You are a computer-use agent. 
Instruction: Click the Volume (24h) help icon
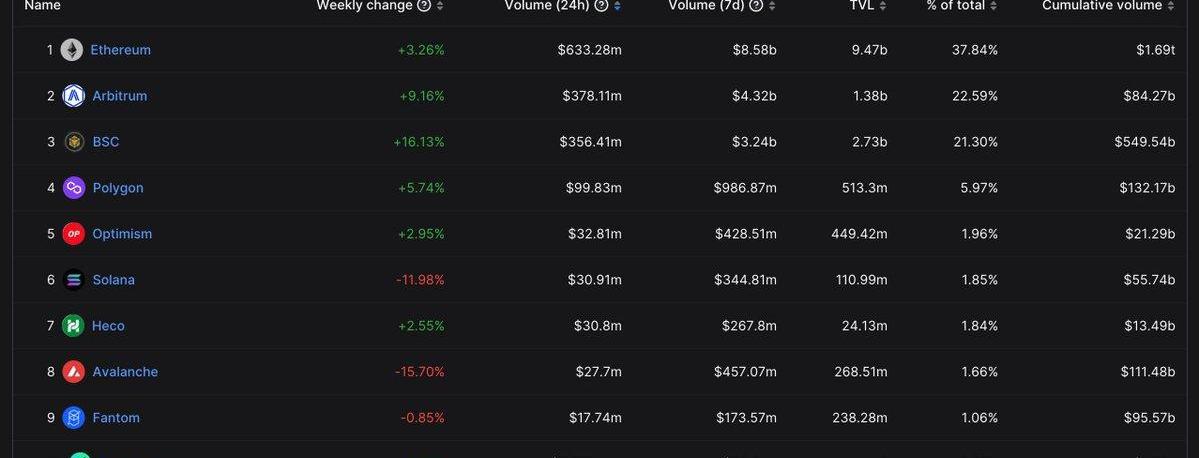pyautogui.click(x=601, y=6)
